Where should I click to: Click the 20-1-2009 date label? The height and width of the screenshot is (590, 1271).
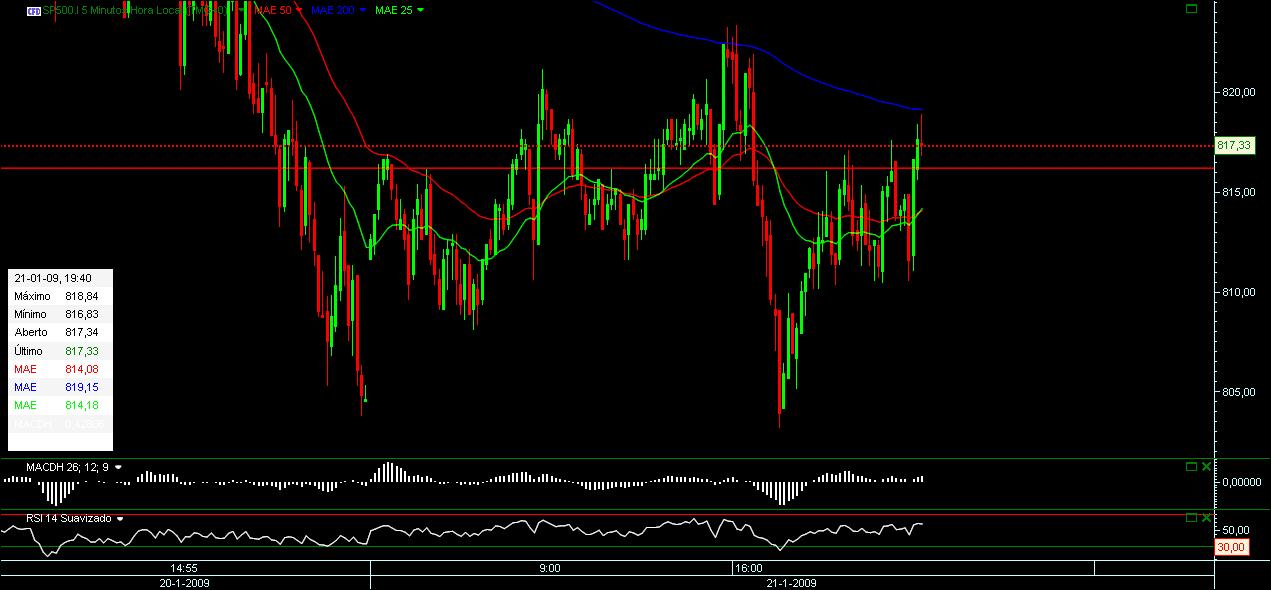(x=185, y=581)
